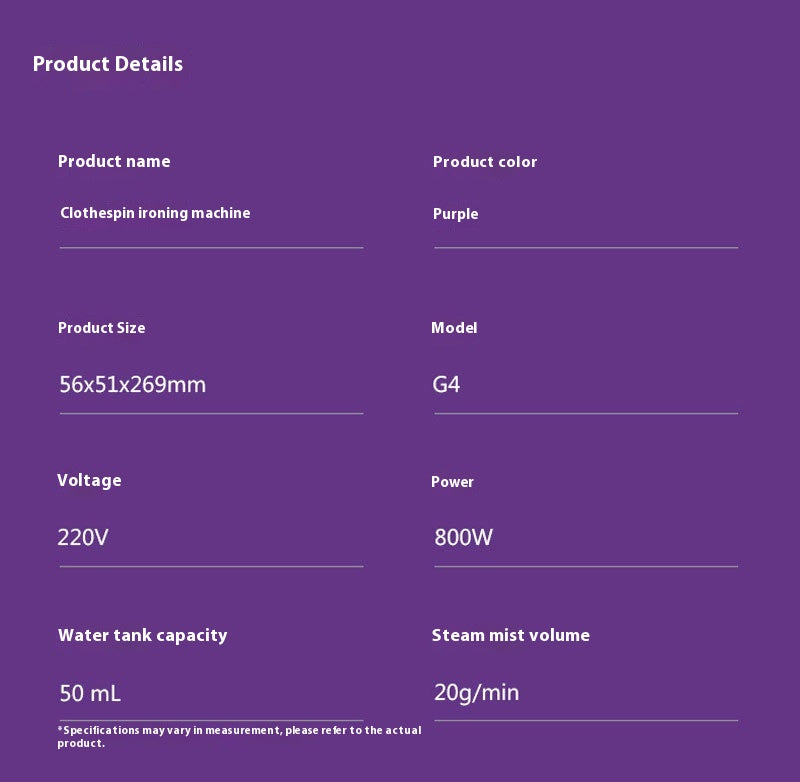Click the Steam mist volume label
The width and height of the screenshot is (800, 782).
(511, 635)
